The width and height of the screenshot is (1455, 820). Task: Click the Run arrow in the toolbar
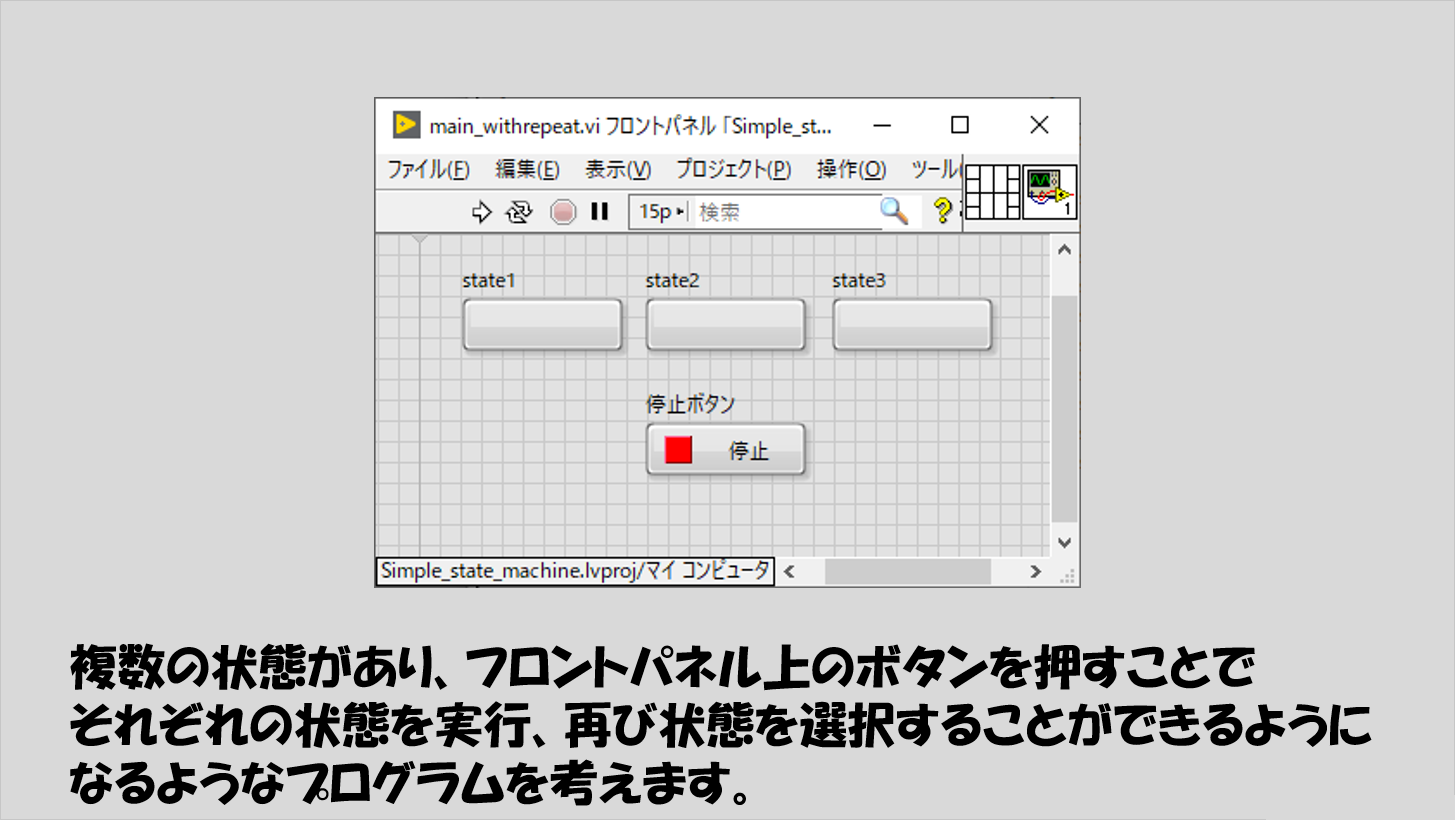click(482, 212)
